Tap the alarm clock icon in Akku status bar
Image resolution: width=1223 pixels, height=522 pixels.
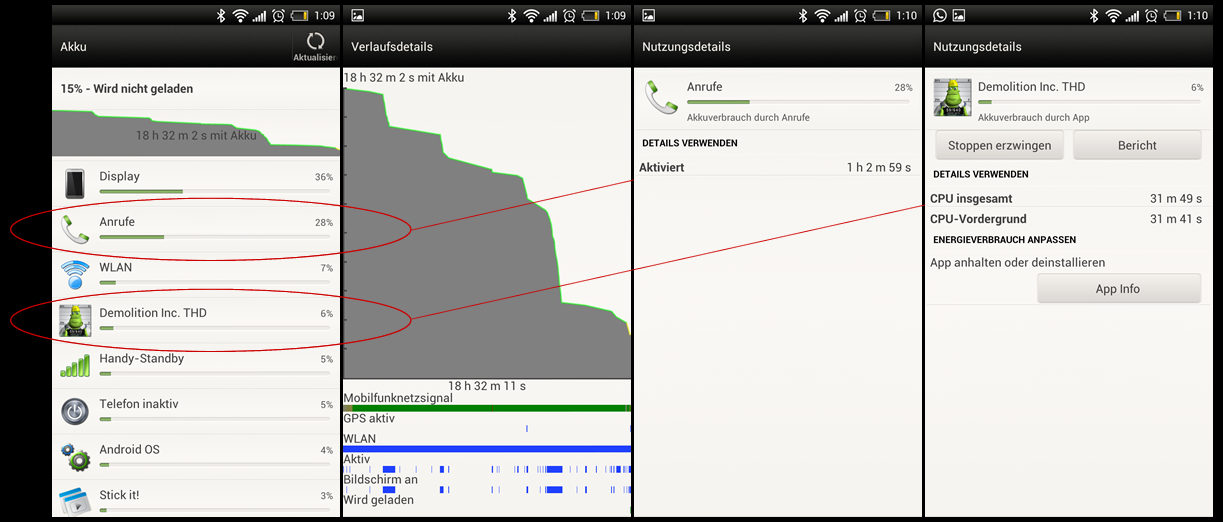pyautogui.click(x=278, y=16)
